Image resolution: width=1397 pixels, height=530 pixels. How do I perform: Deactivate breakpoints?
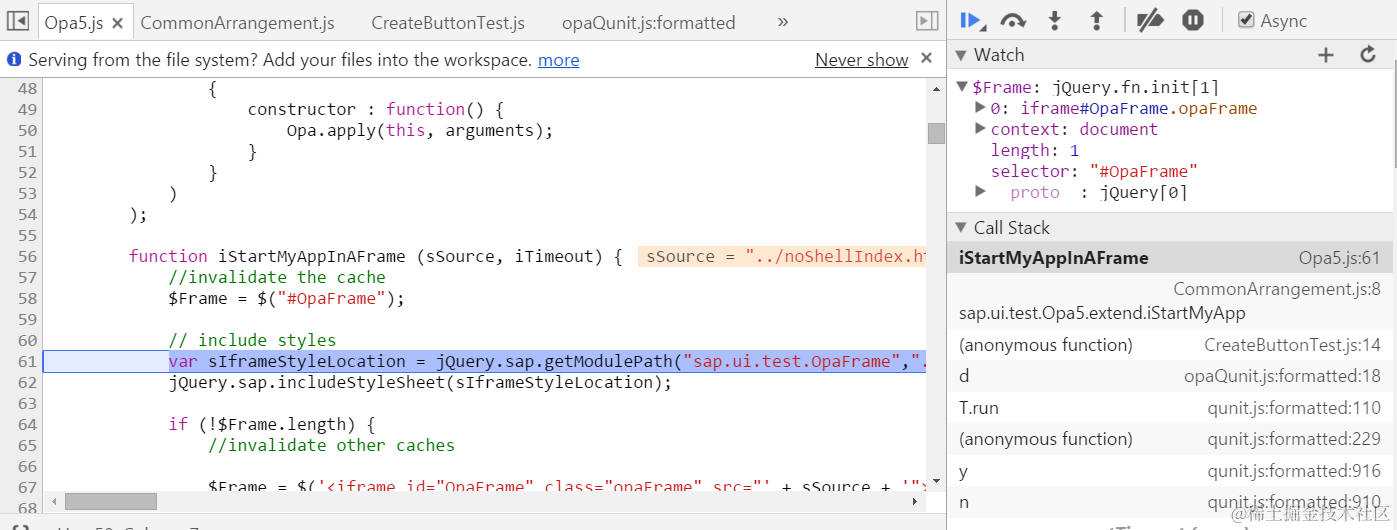coord(1151,20)
